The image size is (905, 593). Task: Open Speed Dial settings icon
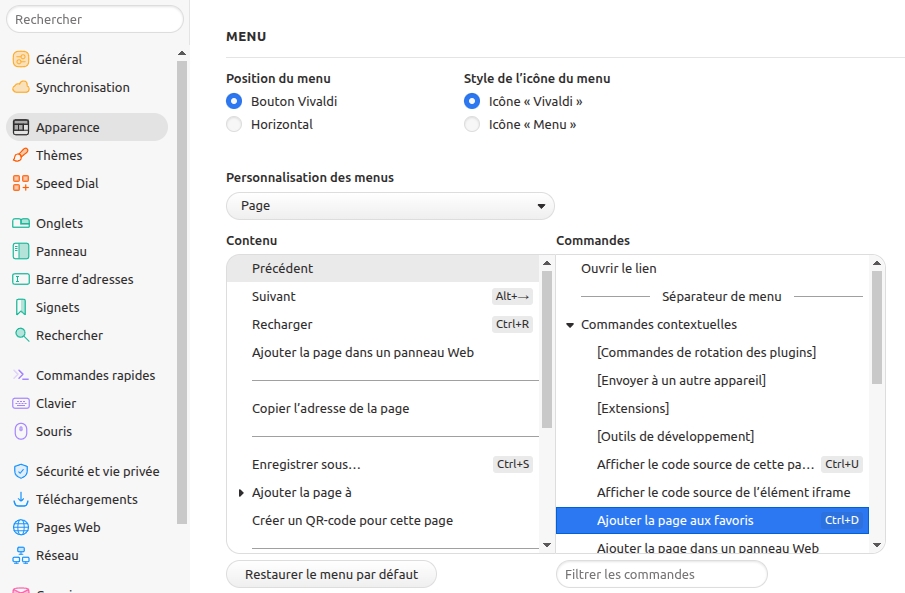(20, 183)
